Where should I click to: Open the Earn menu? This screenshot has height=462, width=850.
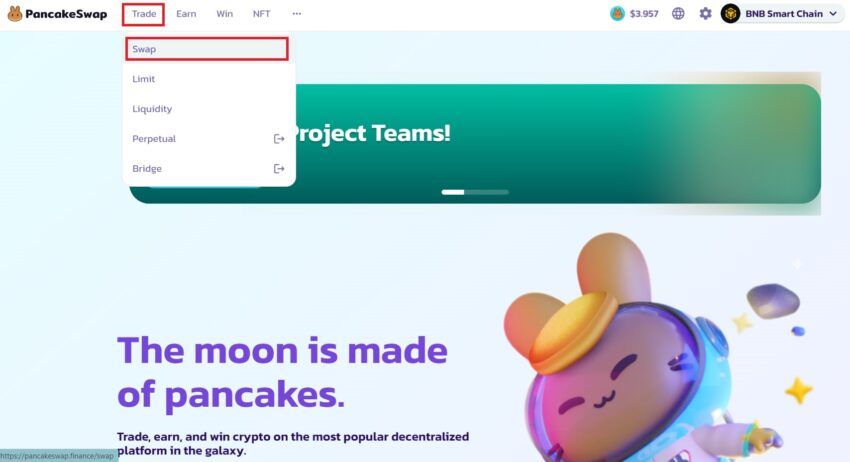click(x=186, y=14)
